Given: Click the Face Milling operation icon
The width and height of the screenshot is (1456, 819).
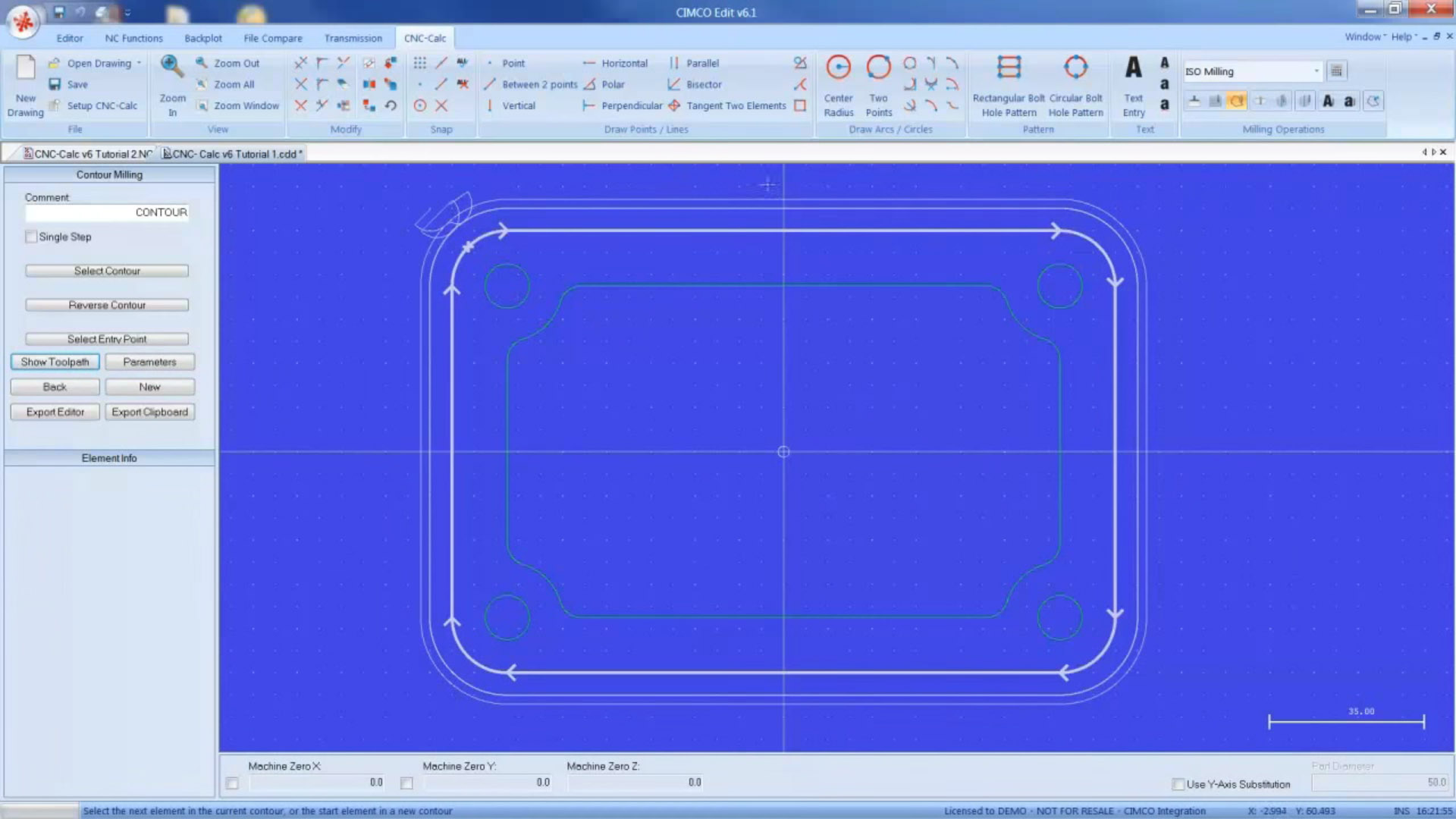Looking at the screenshot, I should pyautogui.click(x=1194, y=101).
